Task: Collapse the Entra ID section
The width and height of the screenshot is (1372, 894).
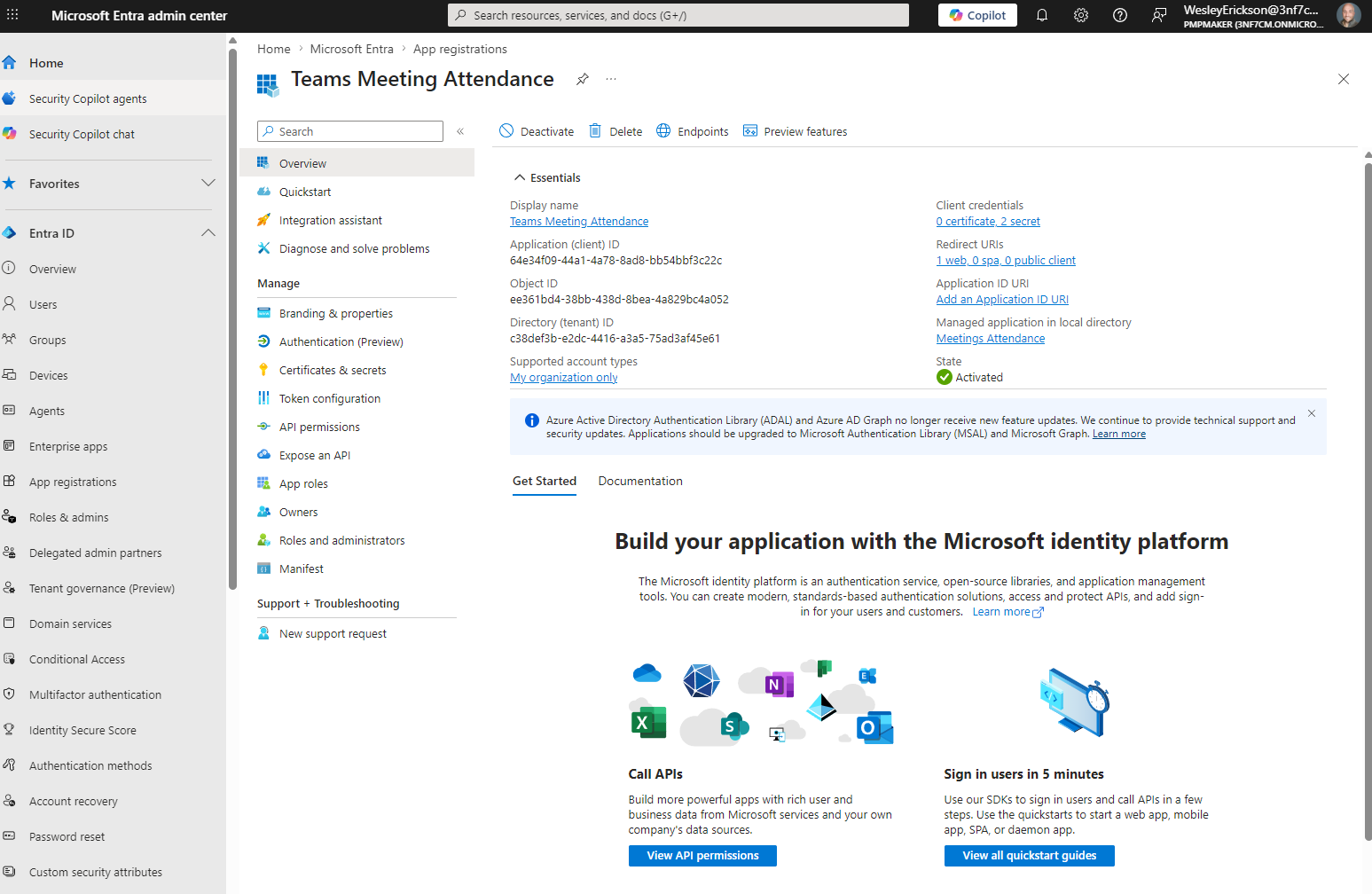Action: (208, 233)
